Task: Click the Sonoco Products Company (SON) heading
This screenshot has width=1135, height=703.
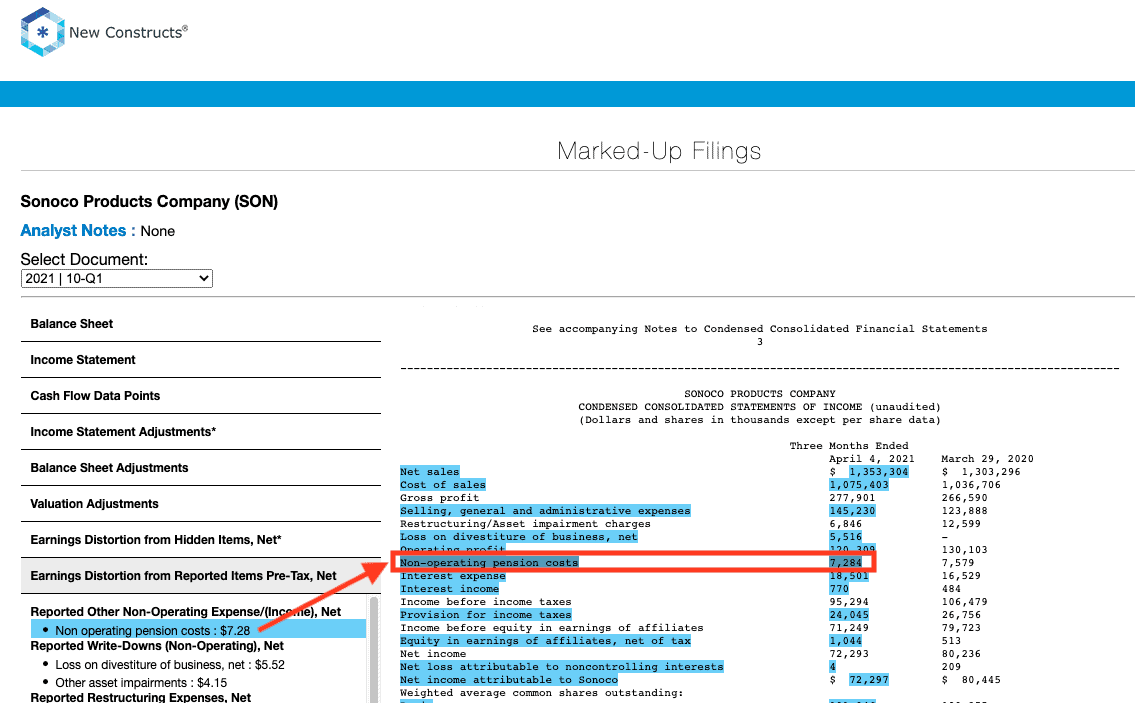Action: click(149, 201)
